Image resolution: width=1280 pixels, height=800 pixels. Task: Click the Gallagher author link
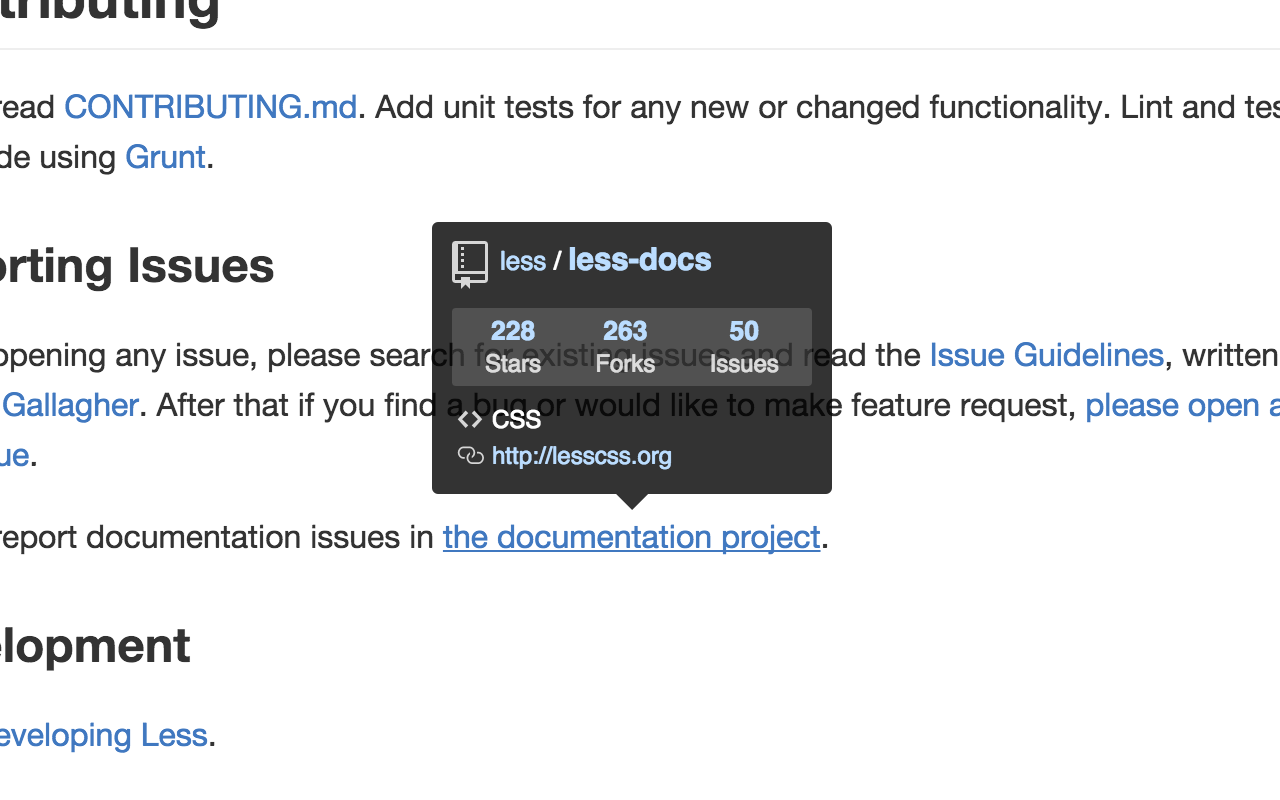coord(70,405)
